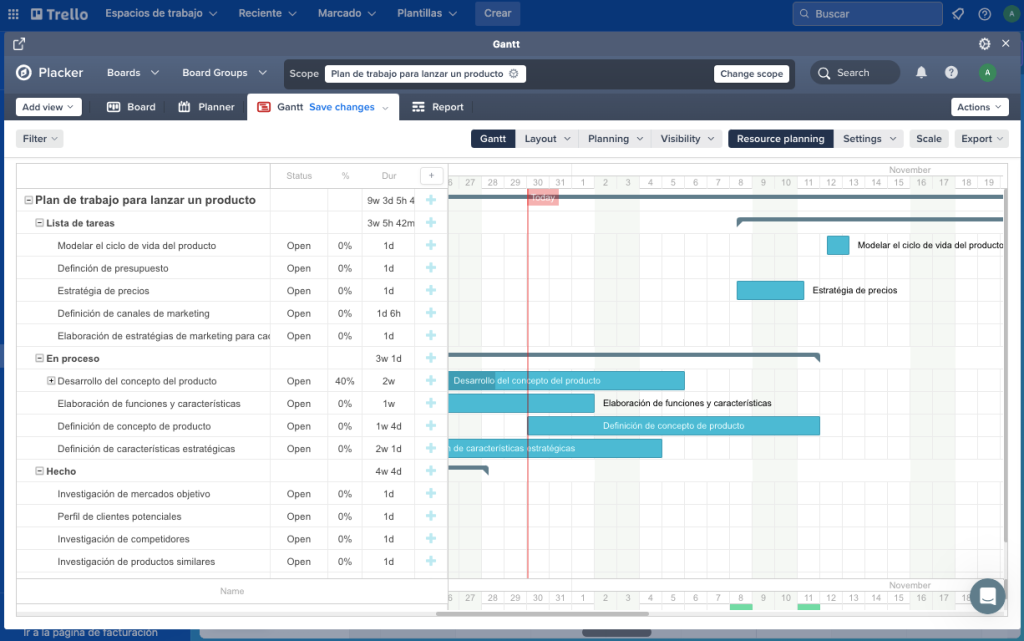Open the Trello apps grid icon
Screen dimensions: 1024x641
(13, 13)
